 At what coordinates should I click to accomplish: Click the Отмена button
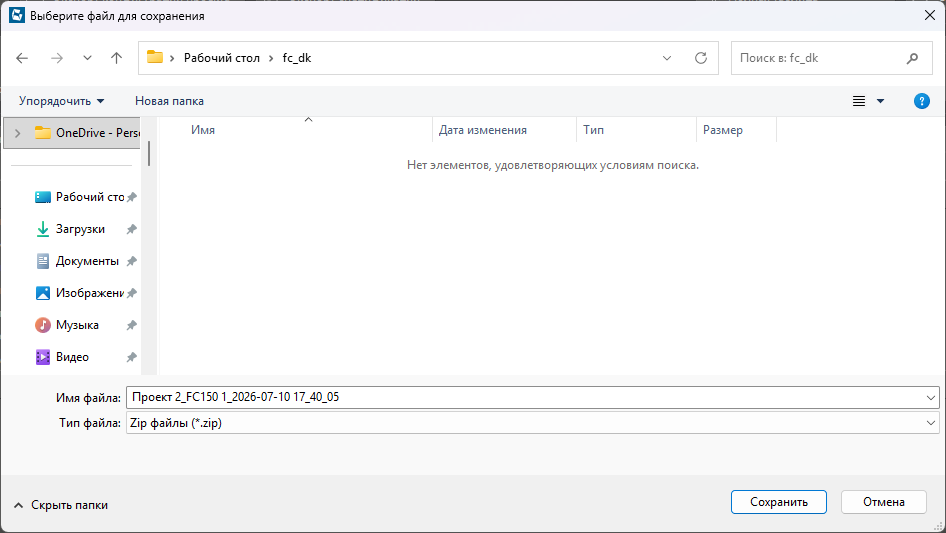point(883,502)
